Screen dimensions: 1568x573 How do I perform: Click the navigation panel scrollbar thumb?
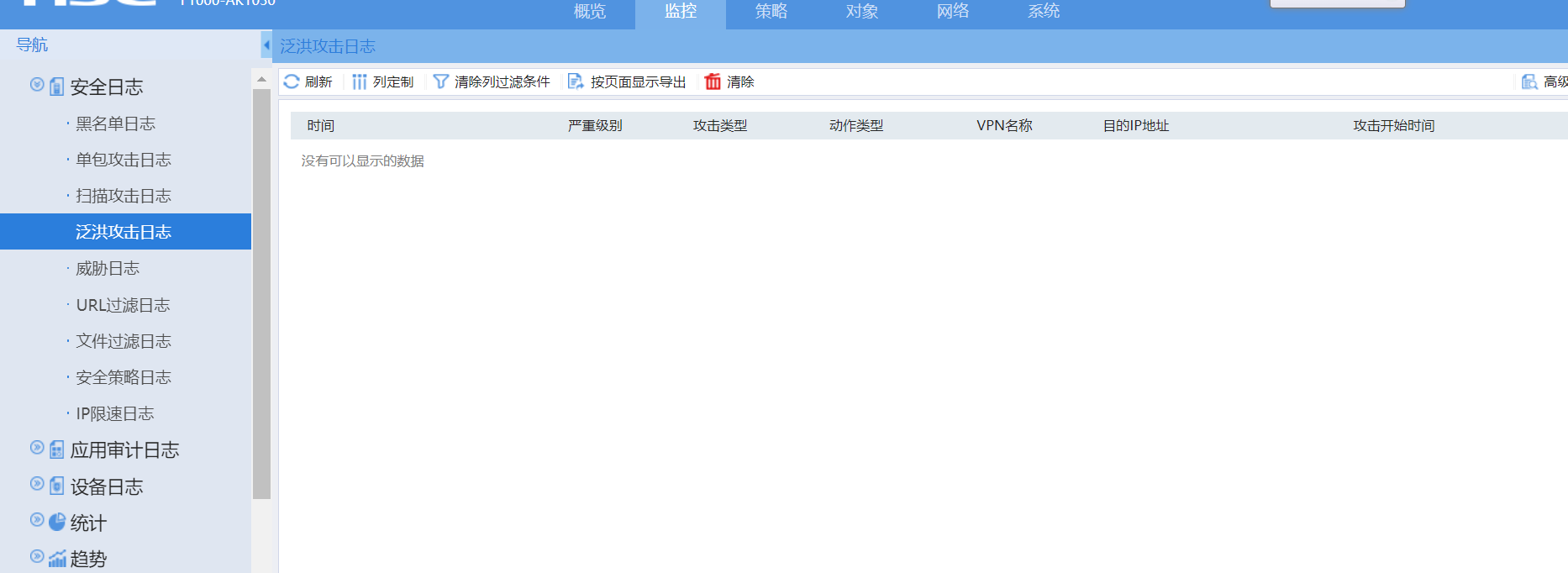pyautogui.click(x=261, y=294)
